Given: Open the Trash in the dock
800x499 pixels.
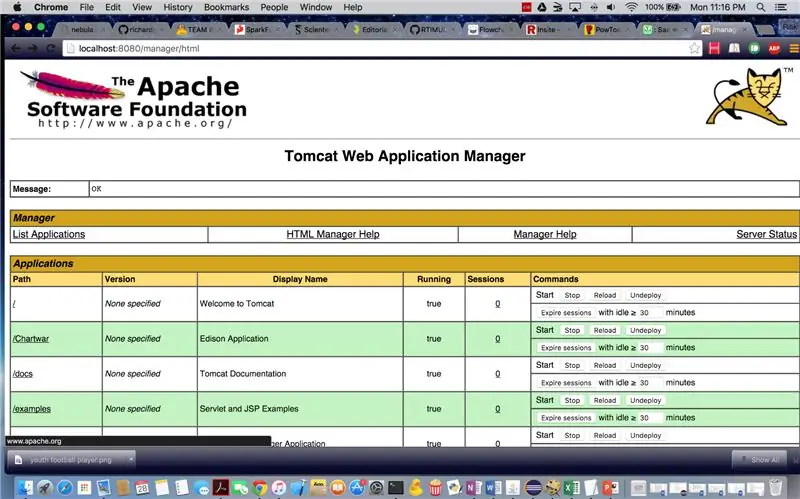Looking at the screenshot, I should point(776,488).
